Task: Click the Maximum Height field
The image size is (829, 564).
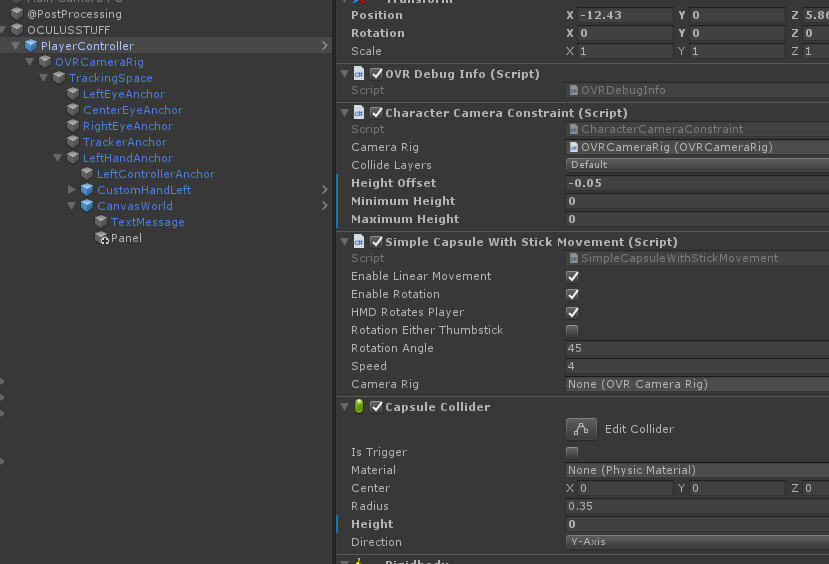Action: point(697,219)
